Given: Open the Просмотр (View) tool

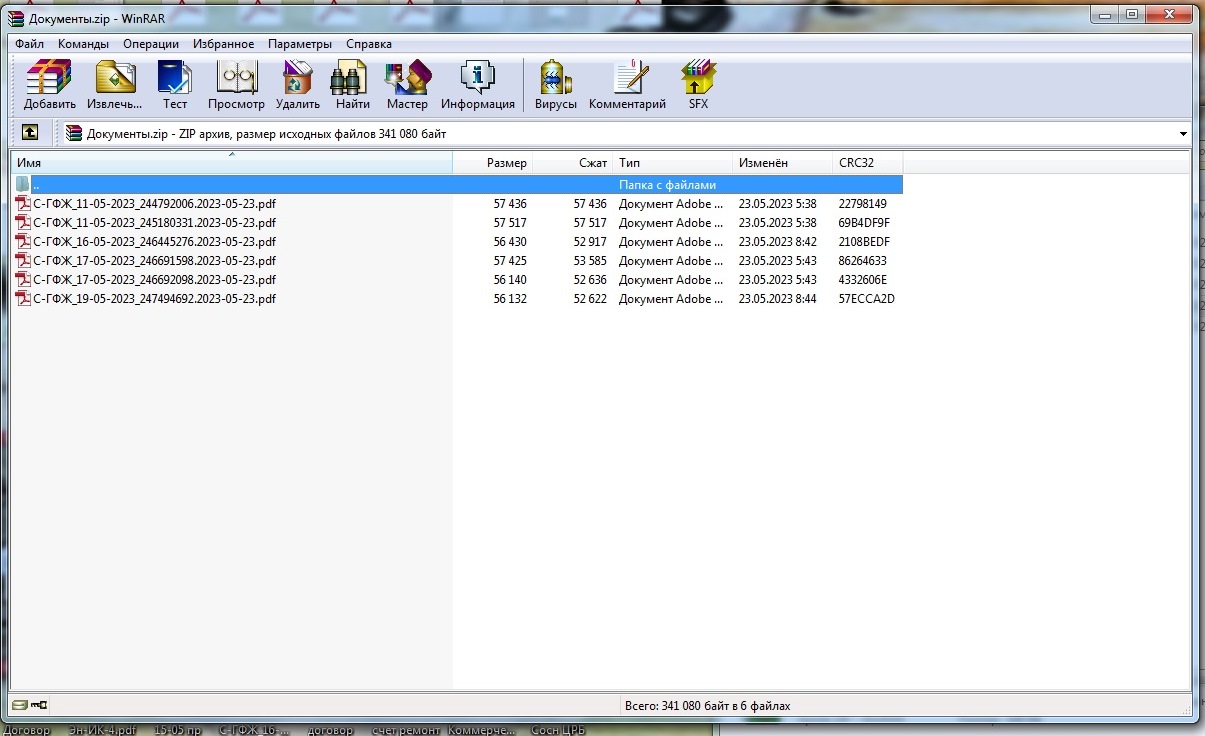Looking at the screenshot, I should point(236,84).
